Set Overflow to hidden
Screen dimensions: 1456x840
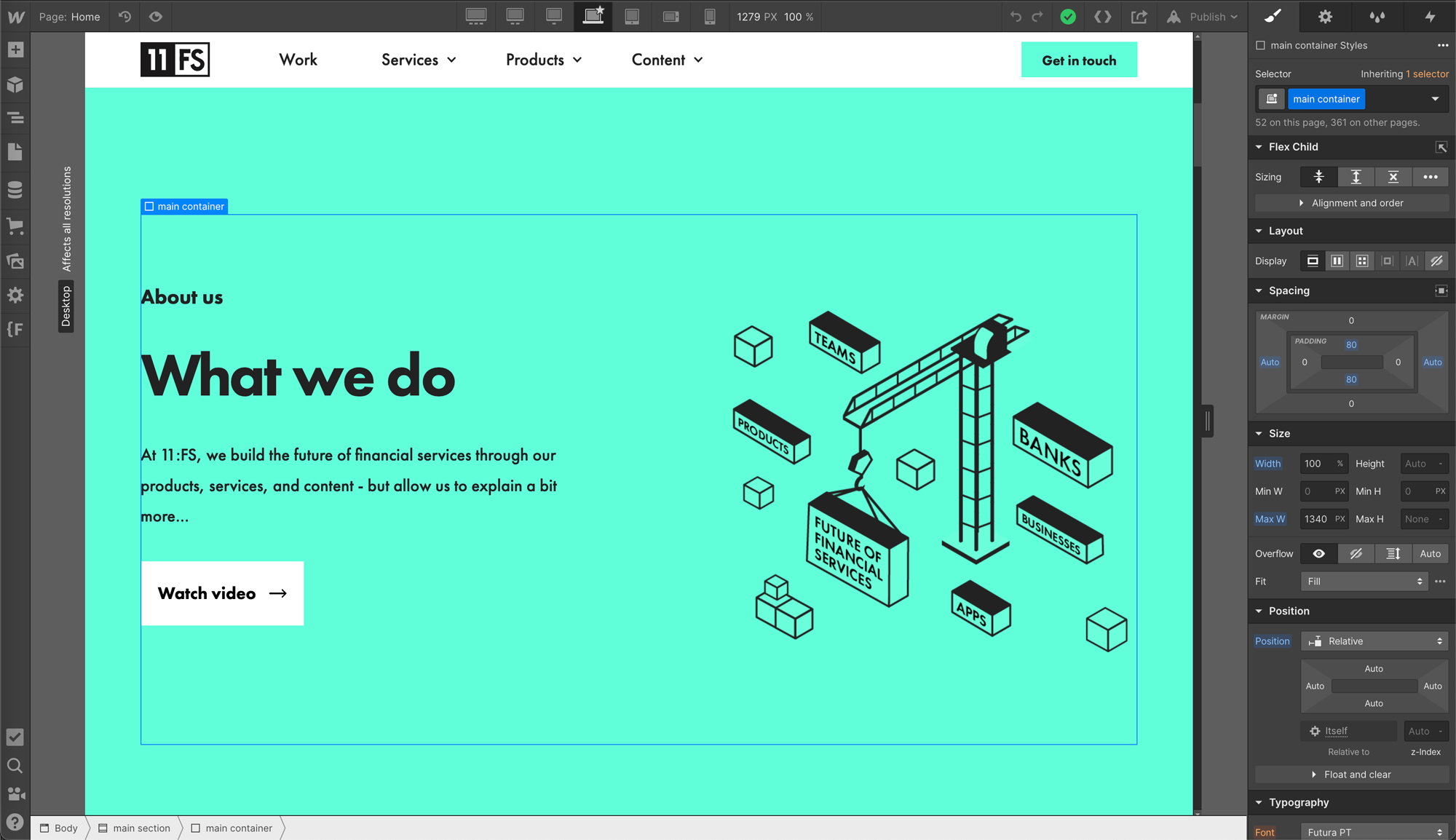pyautogui.click(x=1356, y=553)
